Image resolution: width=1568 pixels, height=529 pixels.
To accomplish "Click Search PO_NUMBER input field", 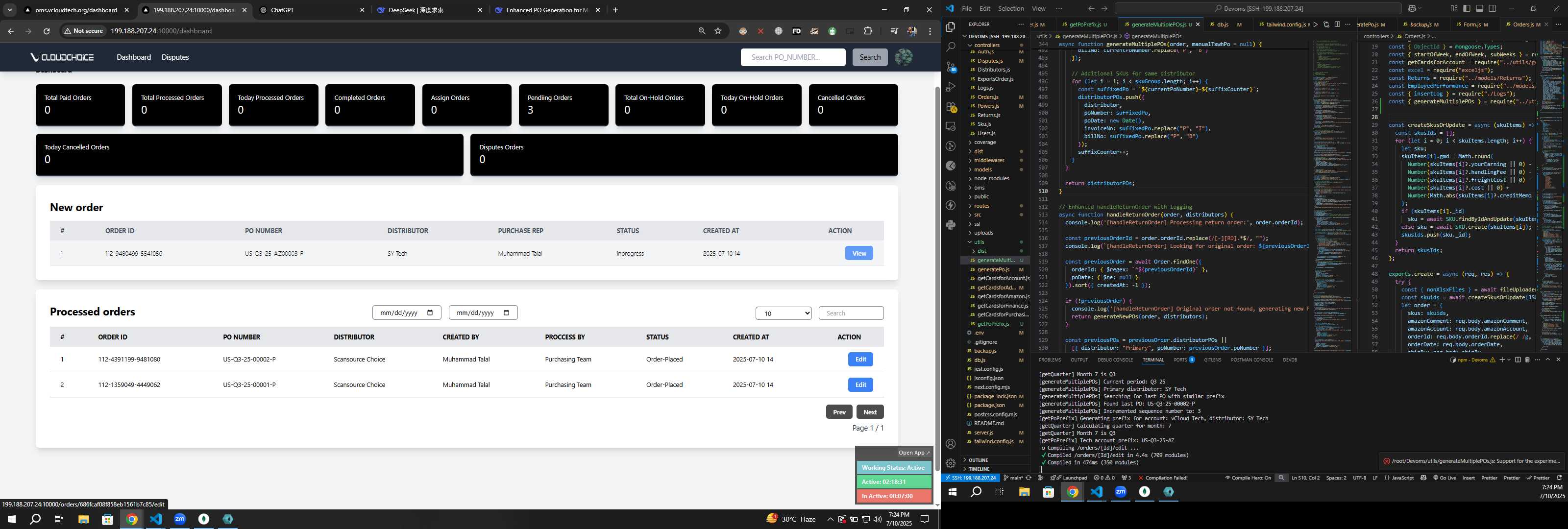I will pyautogui.click(x=793, y=57).
